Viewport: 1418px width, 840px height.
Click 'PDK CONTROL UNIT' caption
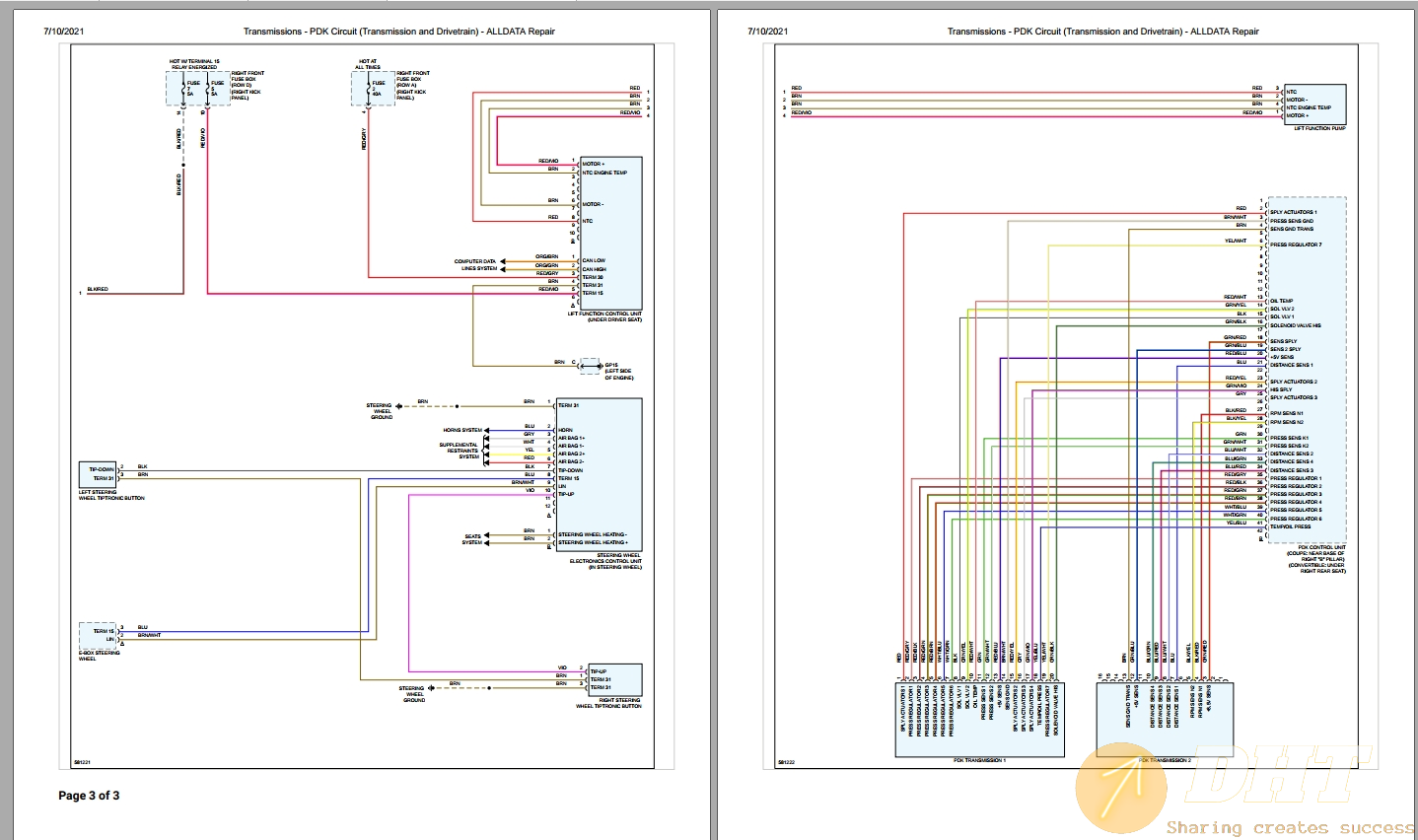click(1321, 547)
